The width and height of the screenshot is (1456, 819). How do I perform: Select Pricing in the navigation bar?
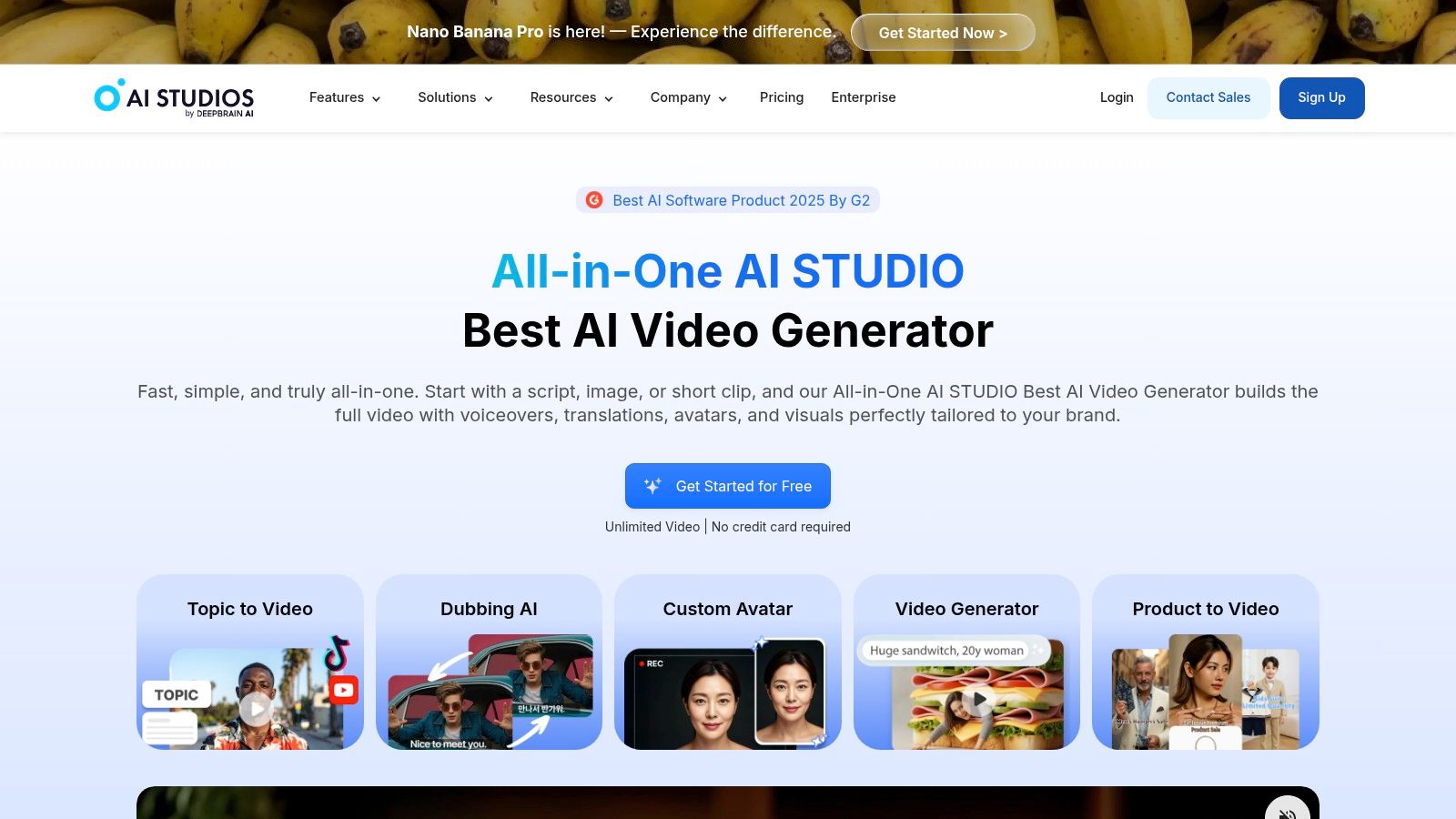pyautogui.click(x=781, y=97)
